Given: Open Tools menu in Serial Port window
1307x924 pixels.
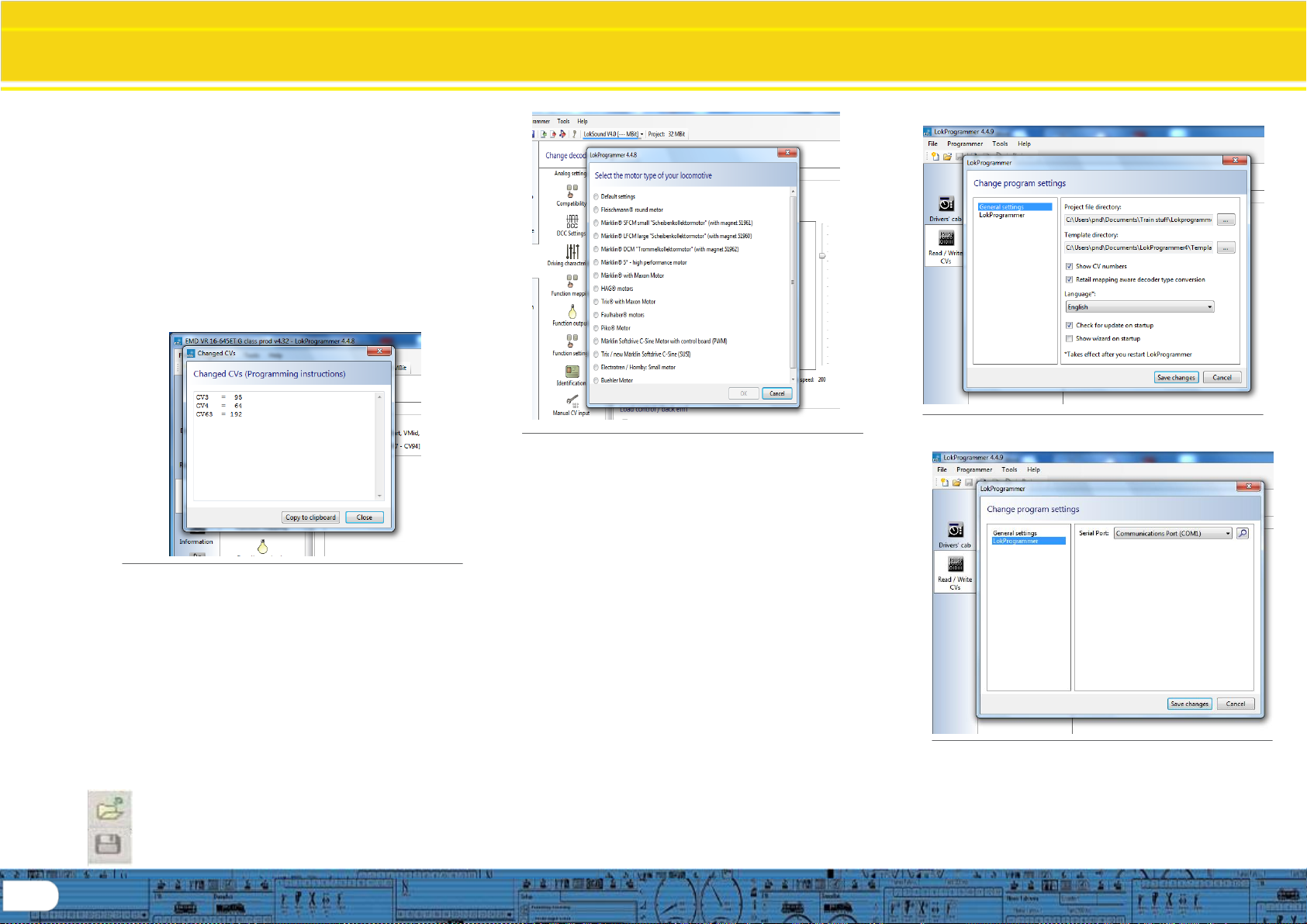Looking at the screenshot, I should coord(1009,469).
